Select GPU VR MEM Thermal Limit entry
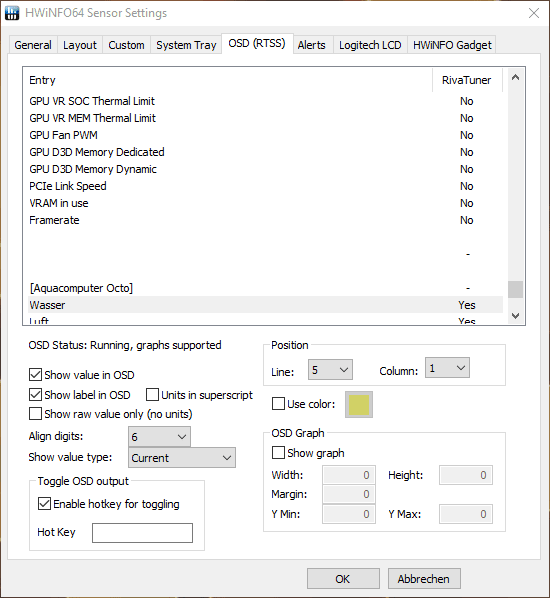Viewport: 550px width, 598px height. click(x=265, y=118)
